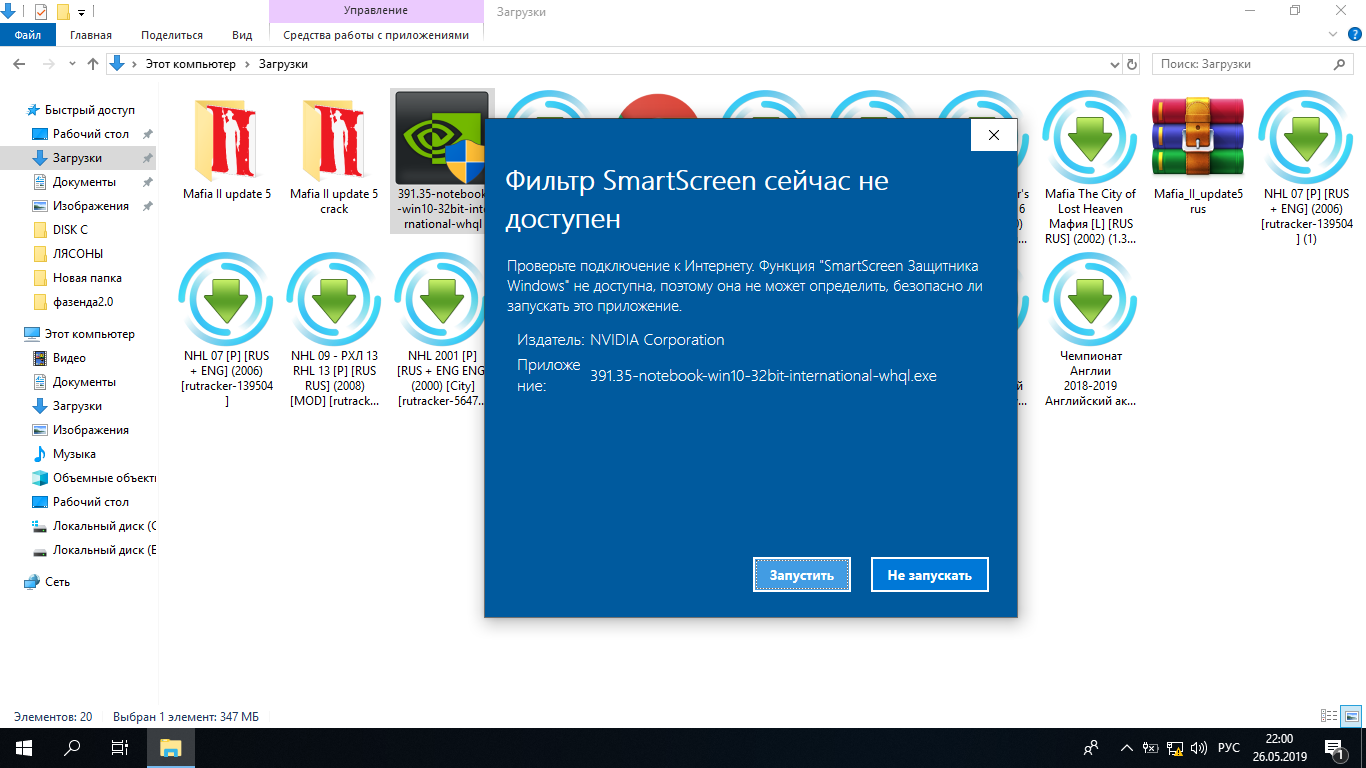Open Видео under Этот компьютер
The height and width of the screenshot is (768, 1366).
point(69,358)
